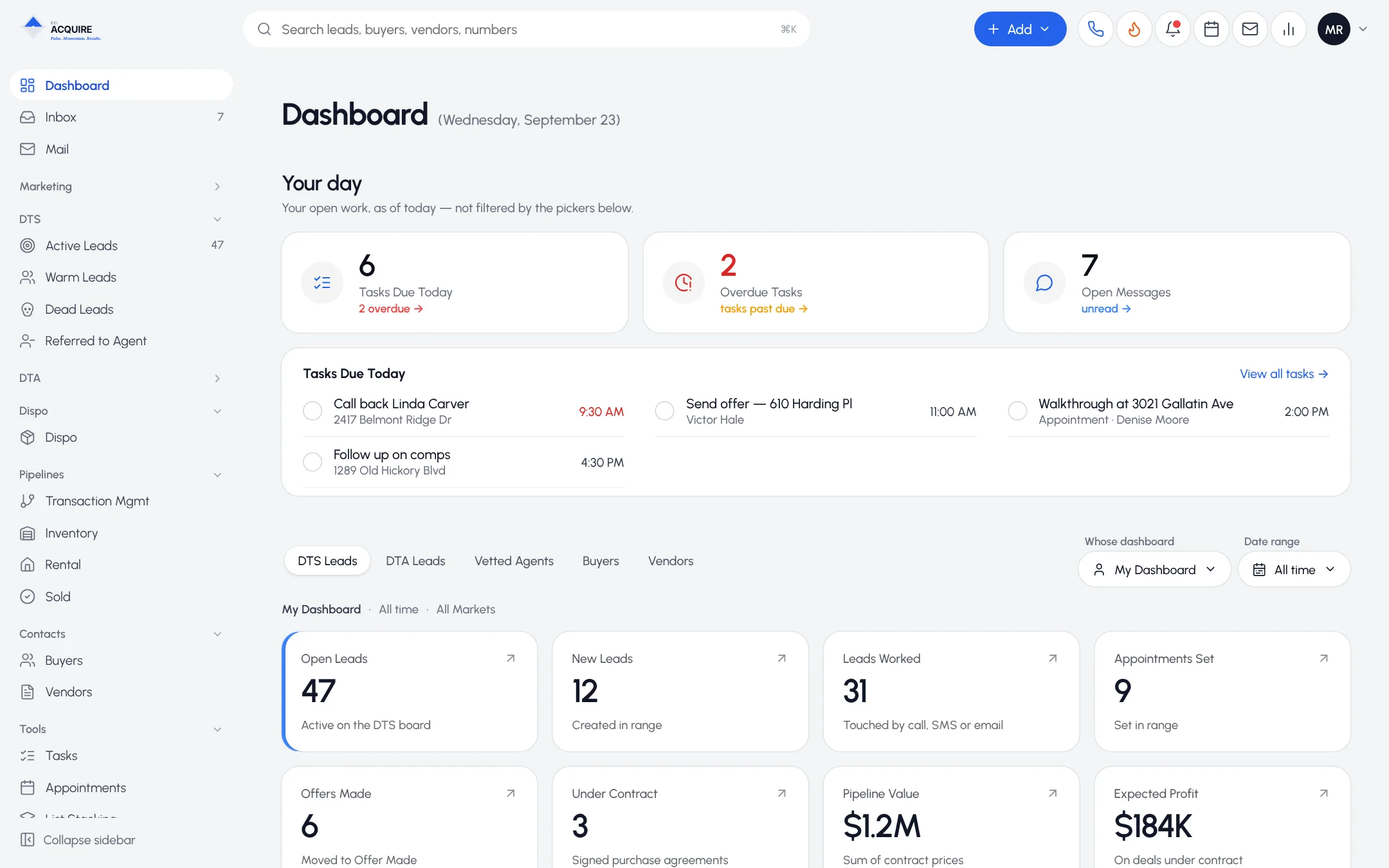The image size is (1389, 868).
Task: Tick Follow up on comps task
Action: click(x=313, y=462)
